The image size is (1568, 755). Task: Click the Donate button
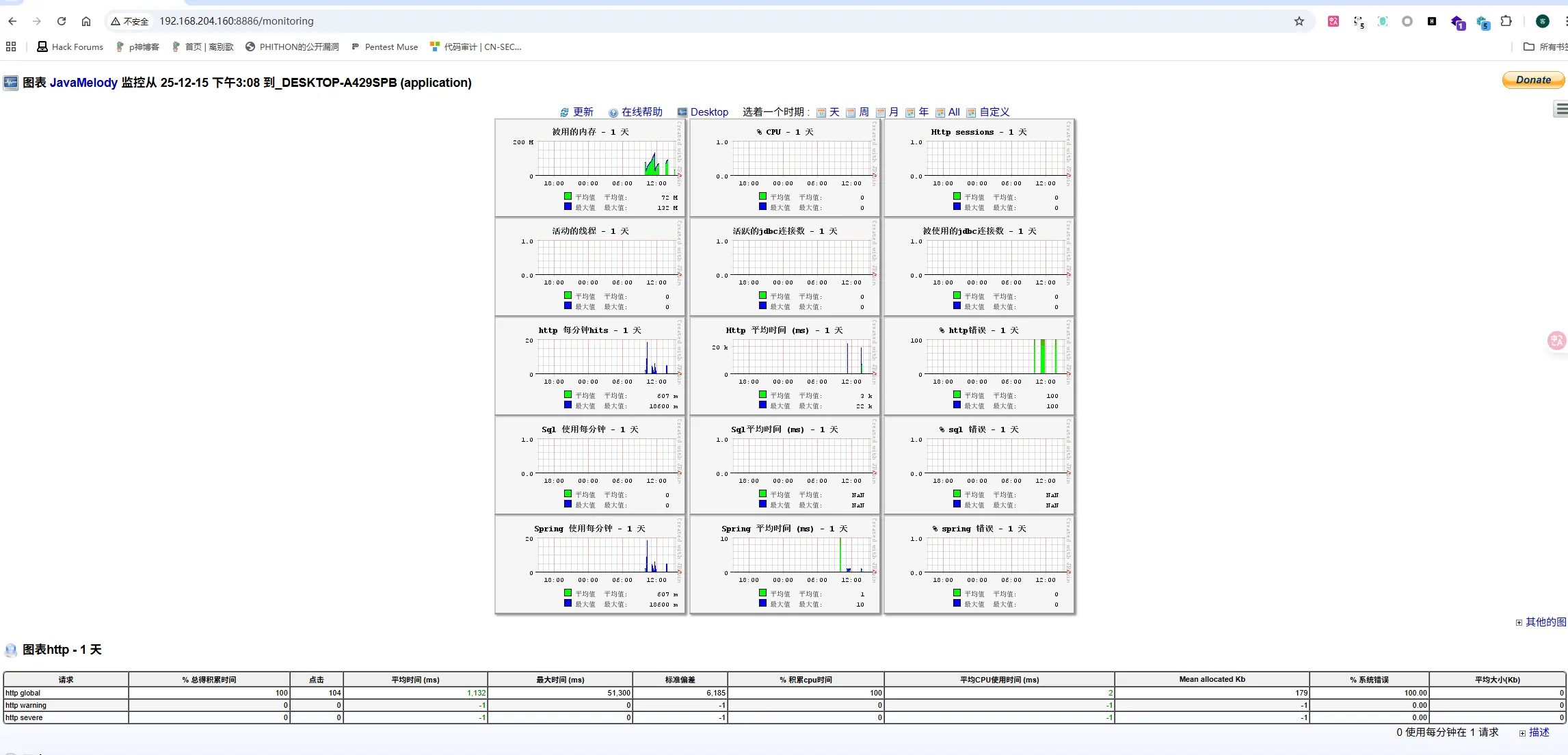pos(1532,80)
